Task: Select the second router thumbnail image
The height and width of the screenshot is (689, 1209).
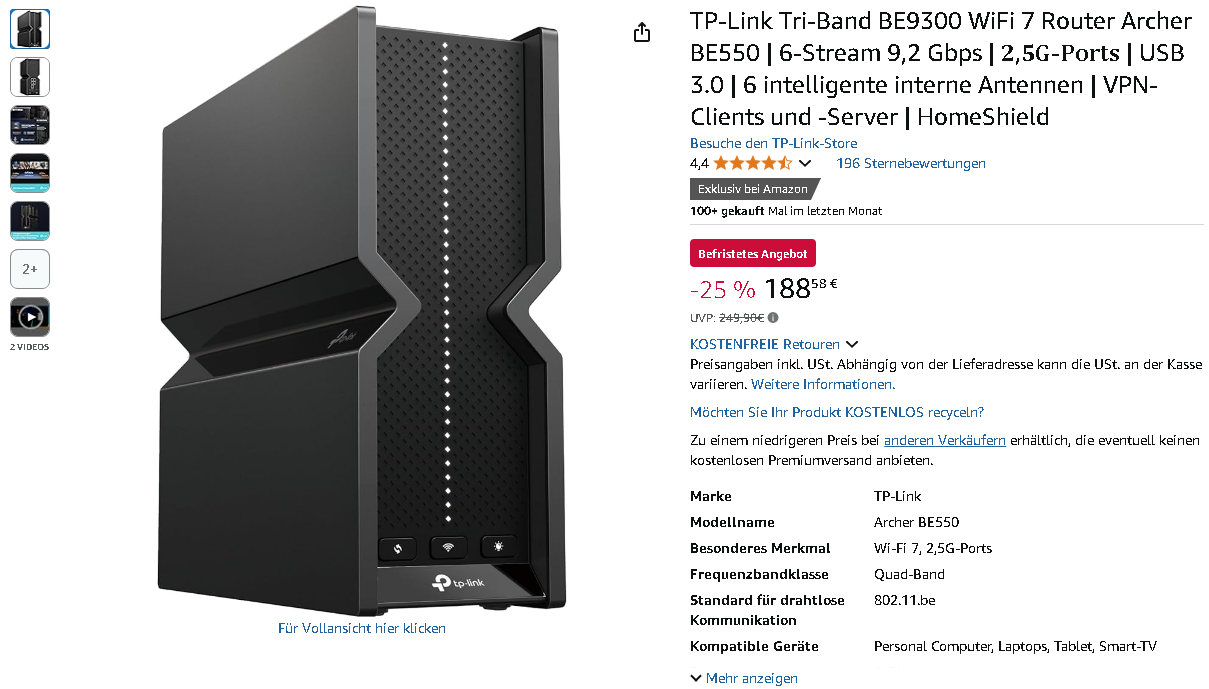Action: [30, 77]
